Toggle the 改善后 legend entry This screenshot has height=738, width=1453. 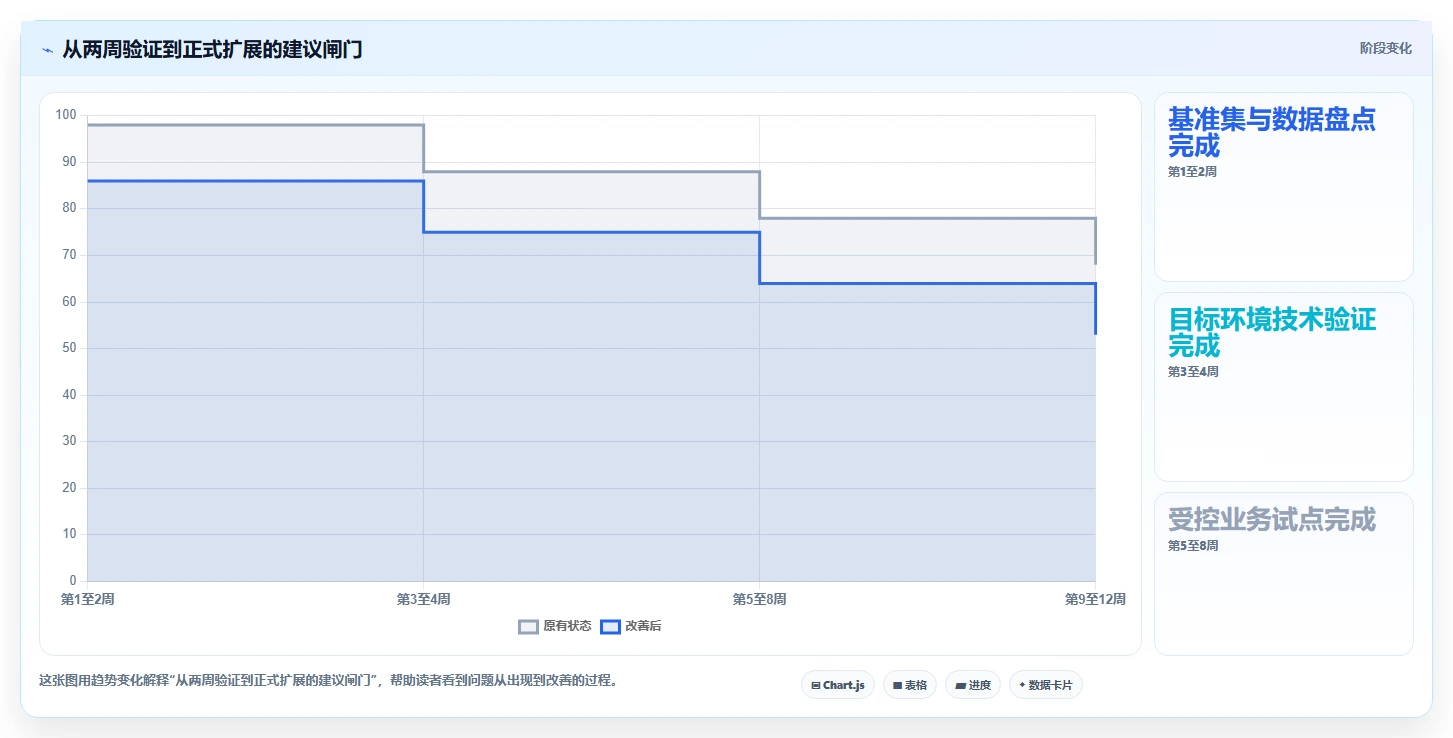click(631, 626)
